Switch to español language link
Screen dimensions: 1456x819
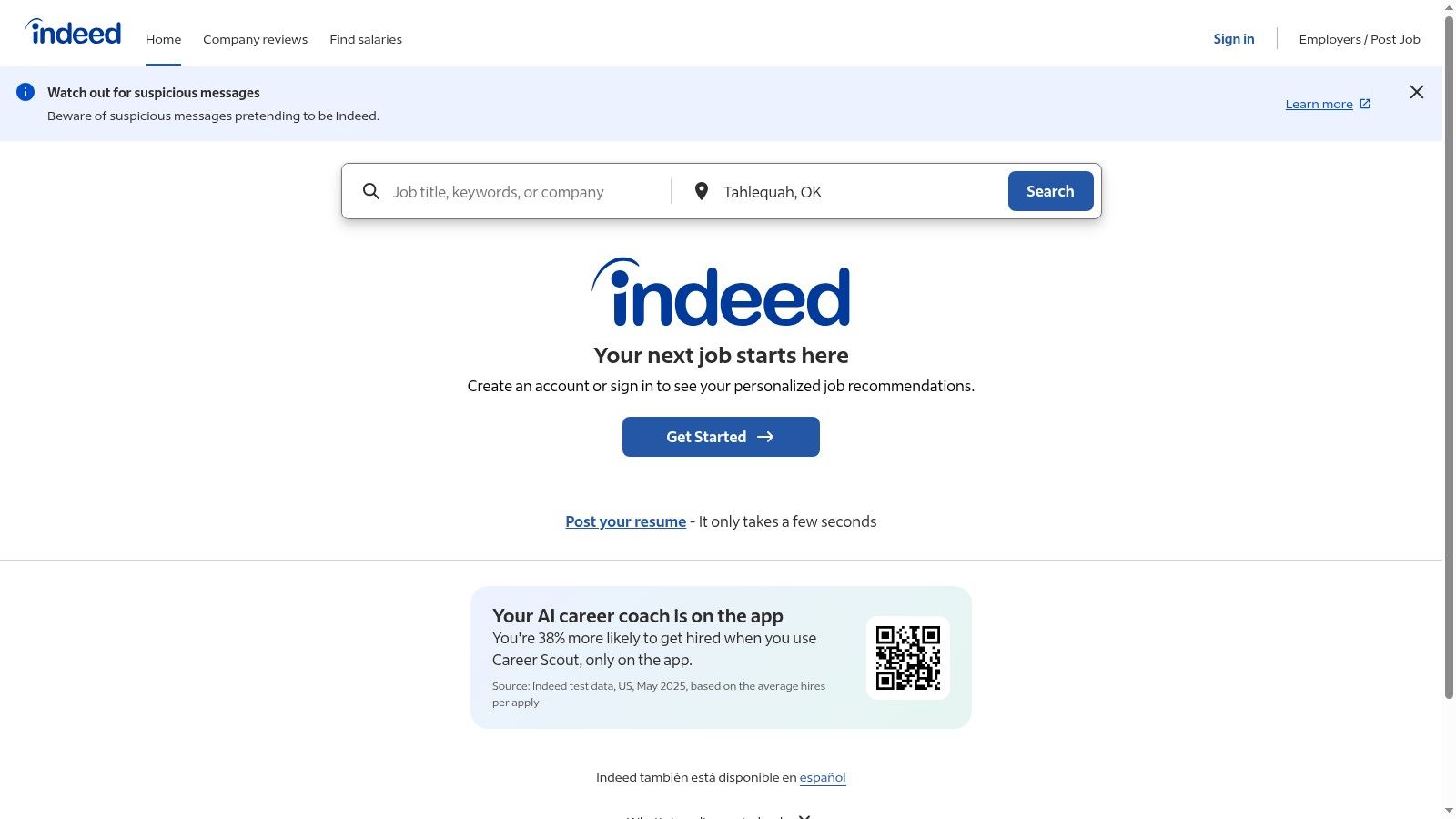click(823, 777)
